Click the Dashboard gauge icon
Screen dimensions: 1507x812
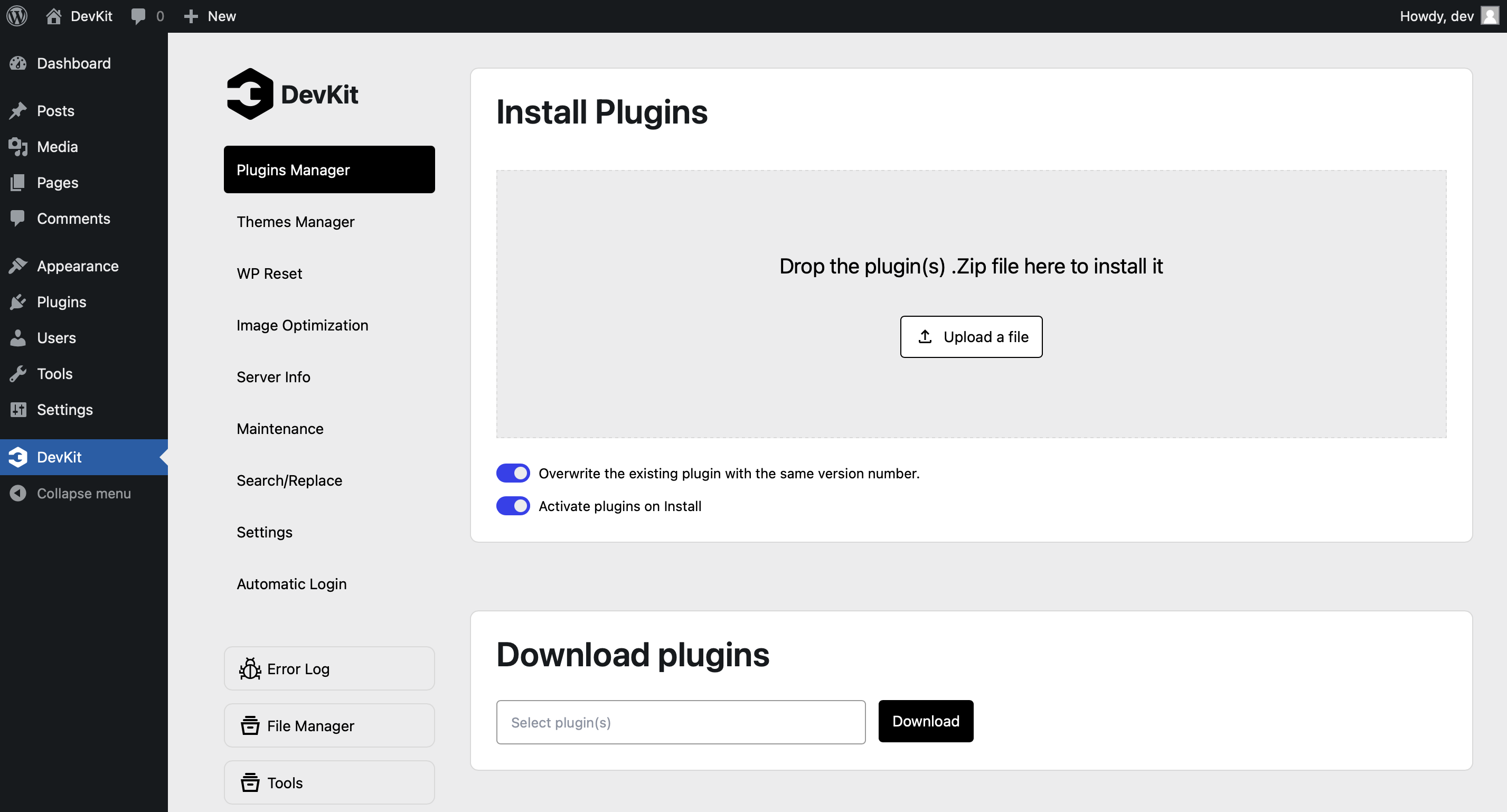(x=18, y=63)
